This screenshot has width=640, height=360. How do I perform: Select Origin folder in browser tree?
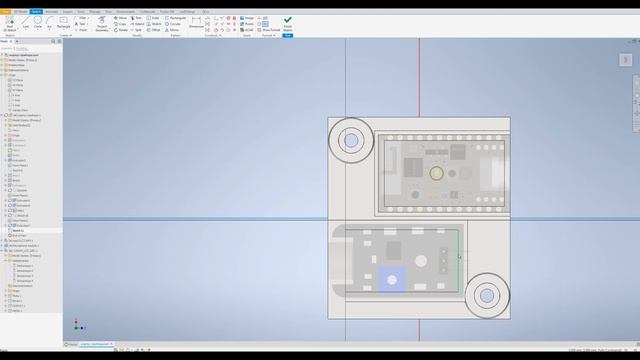pos(11,75)
